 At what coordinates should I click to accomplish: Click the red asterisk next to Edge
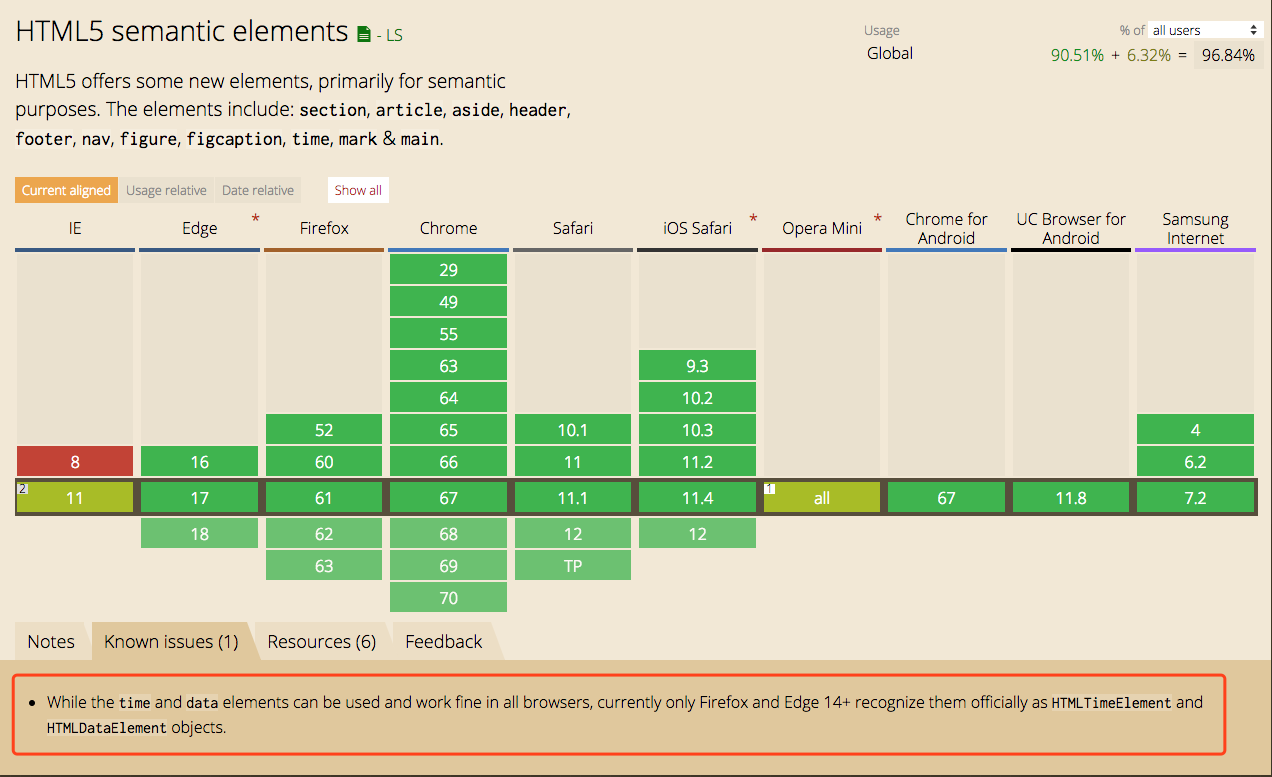point(255,218)
